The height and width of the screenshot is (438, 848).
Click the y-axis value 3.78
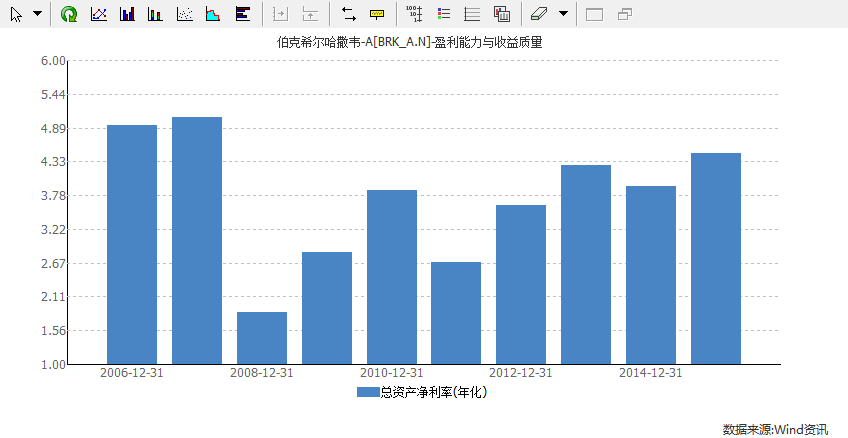(x=53, y=196)
